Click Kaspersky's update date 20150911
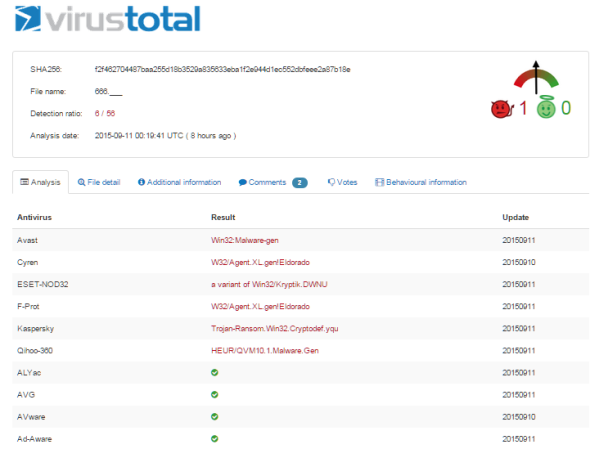Image resolution: width=600 pixels, height=449 pixels. (518, 328)
